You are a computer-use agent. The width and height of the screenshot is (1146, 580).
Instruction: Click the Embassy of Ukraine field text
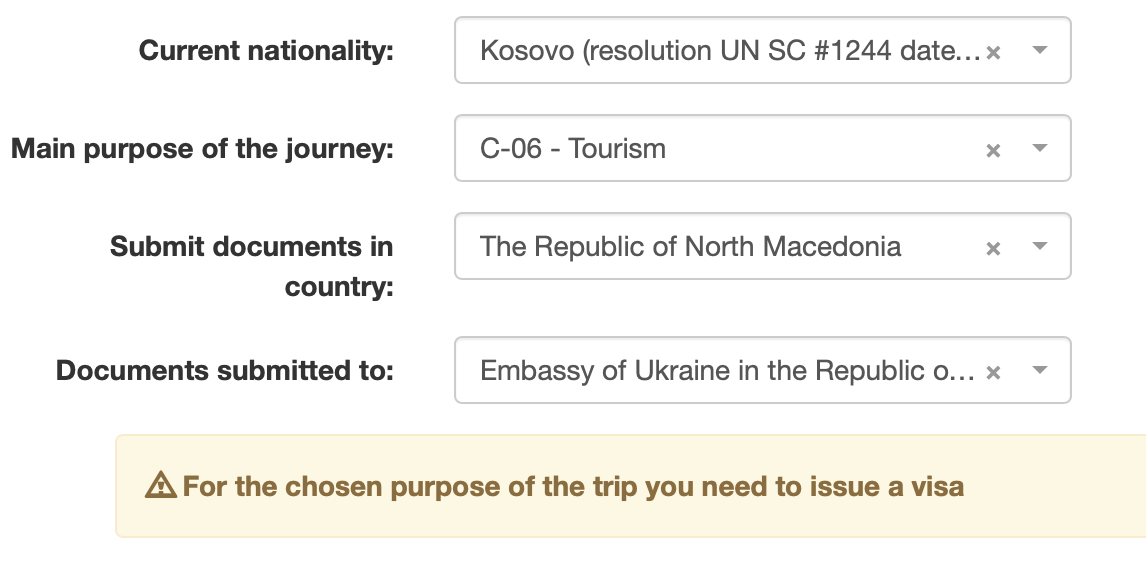(727, 370)
